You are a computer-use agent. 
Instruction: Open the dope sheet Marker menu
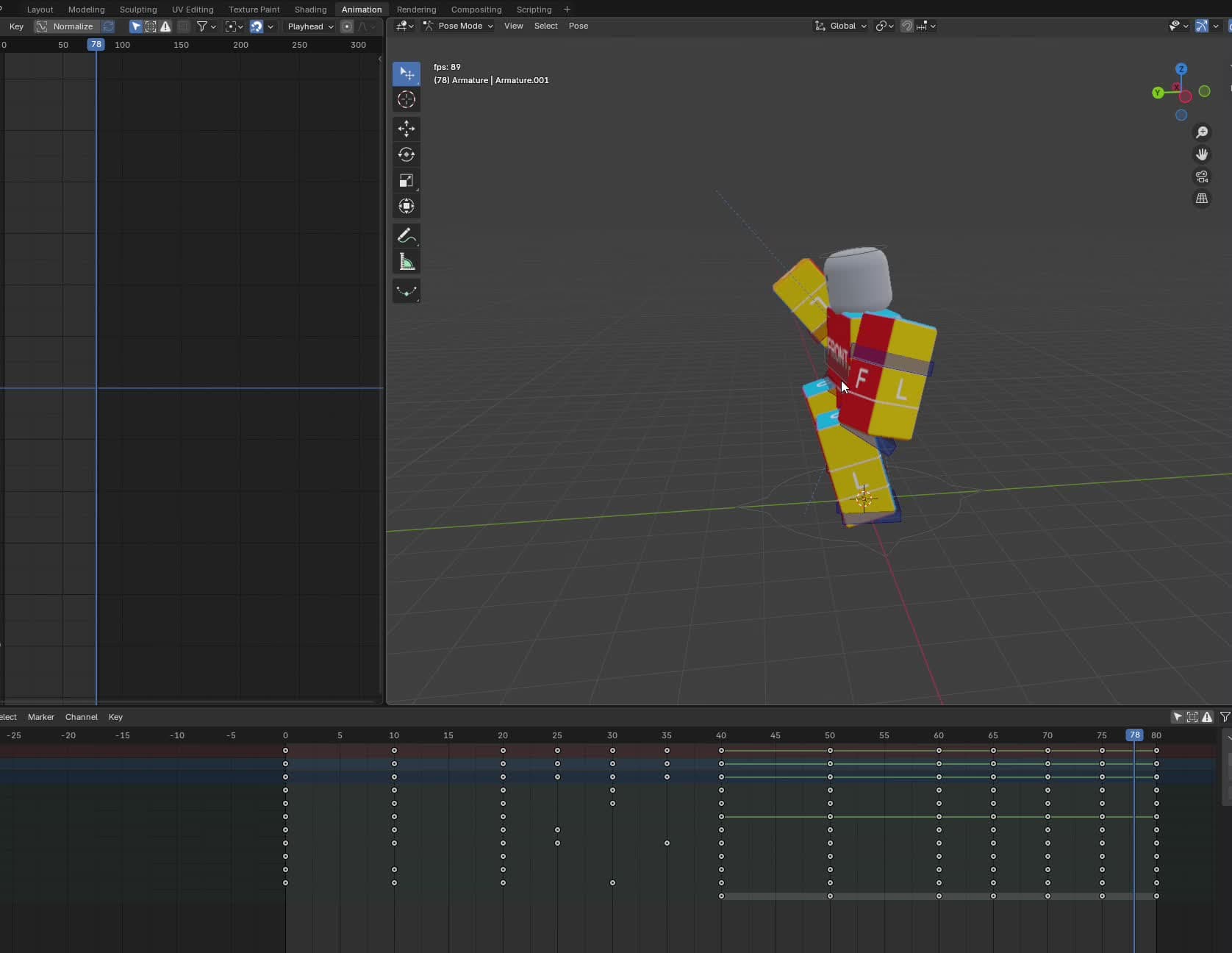click(41, 717)
